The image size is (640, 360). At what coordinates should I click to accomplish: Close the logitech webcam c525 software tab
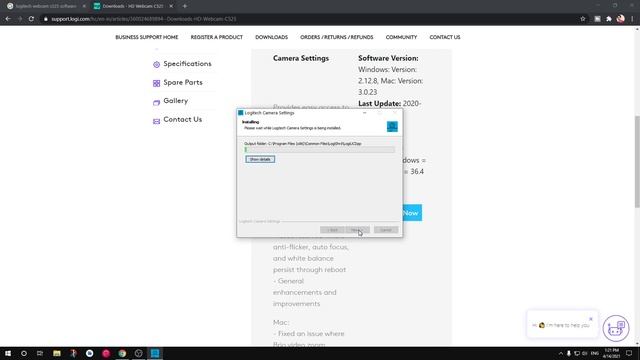tap(84, 6)
